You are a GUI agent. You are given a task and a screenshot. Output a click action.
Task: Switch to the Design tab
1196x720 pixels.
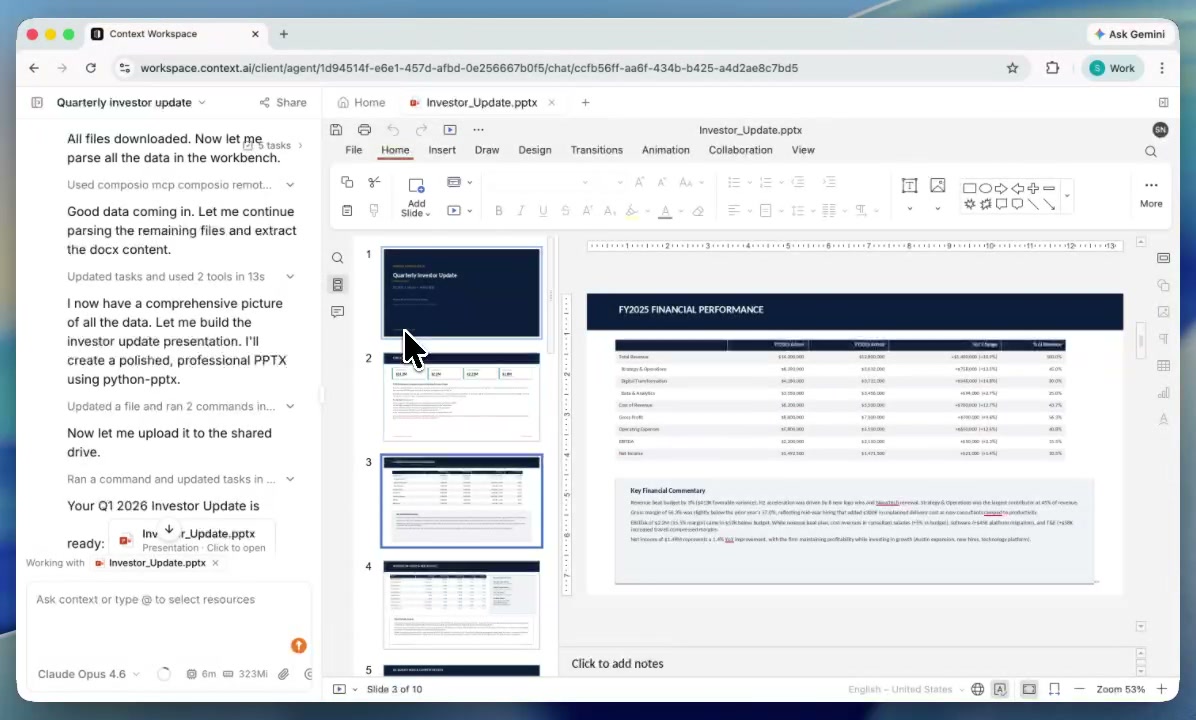coord(535,150)
